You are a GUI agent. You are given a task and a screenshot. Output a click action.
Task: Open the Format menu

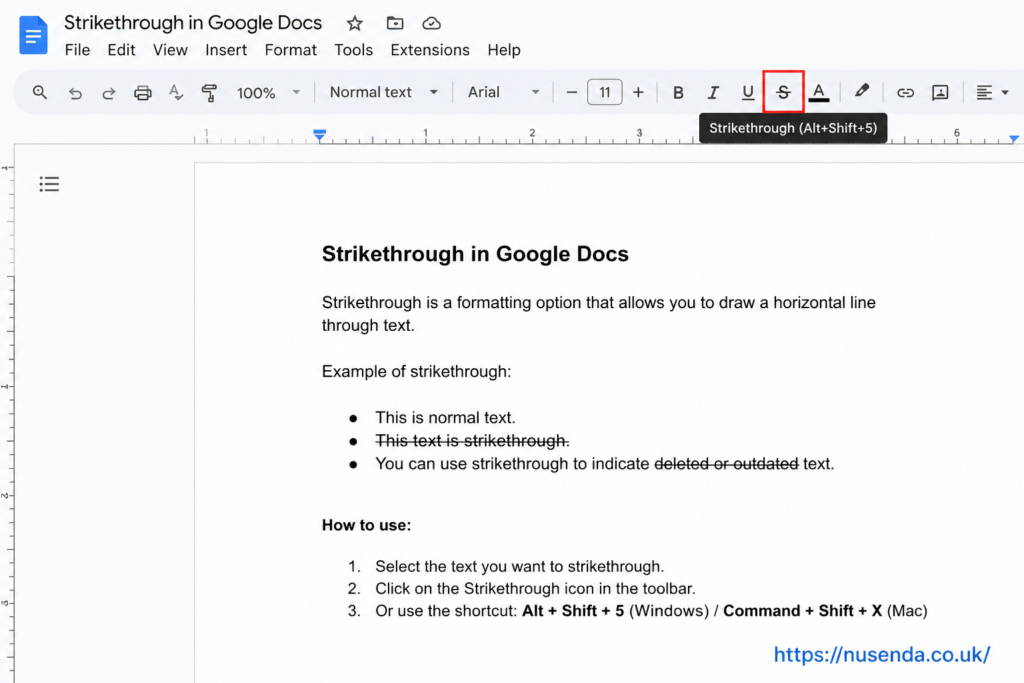(291, 50)
